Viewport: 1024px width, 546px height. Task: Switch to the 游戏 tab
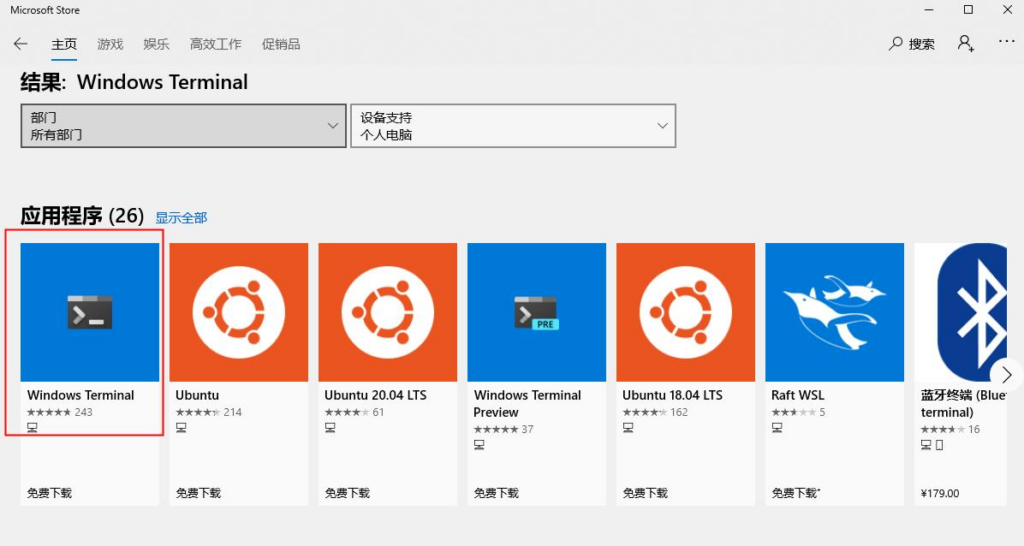110,44
